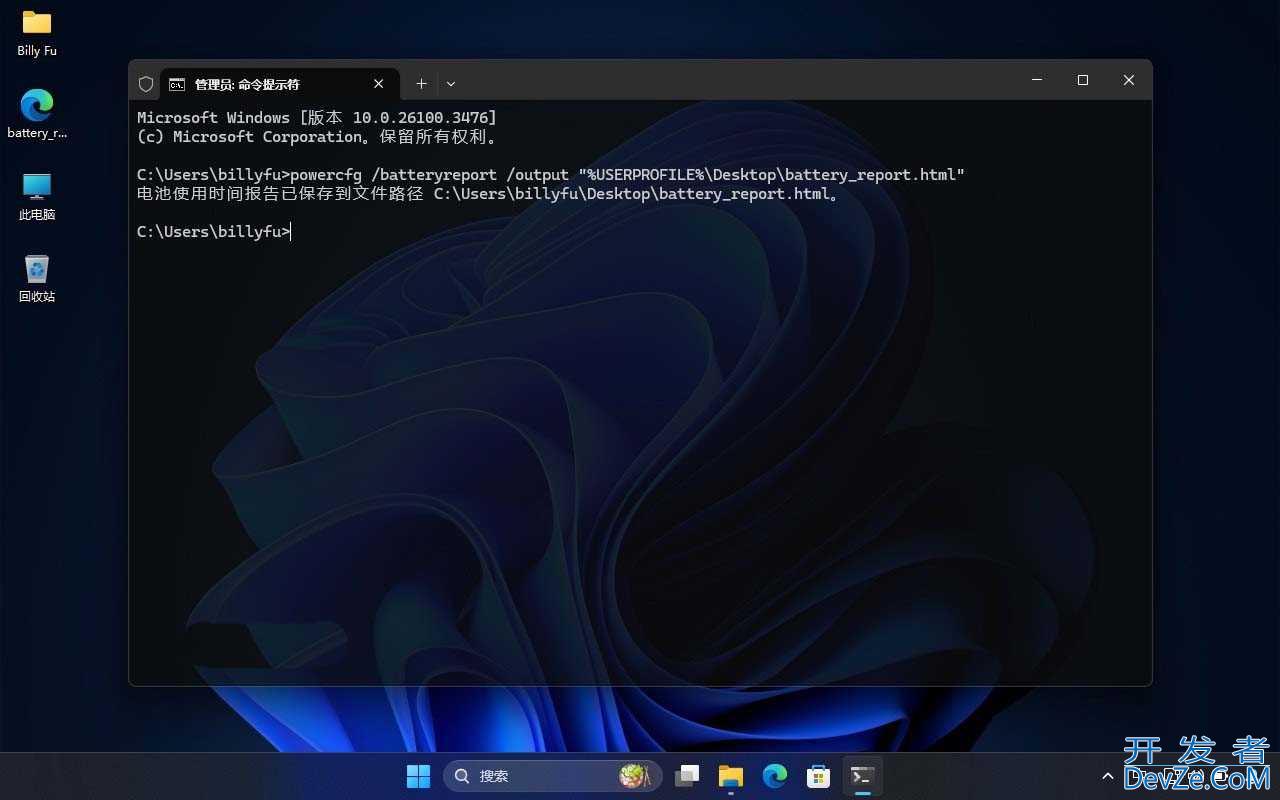Viewport: 1280px width, 800px height.
Task: Select the 管理员: 命令提示符 tab
Action: point(278,84)
